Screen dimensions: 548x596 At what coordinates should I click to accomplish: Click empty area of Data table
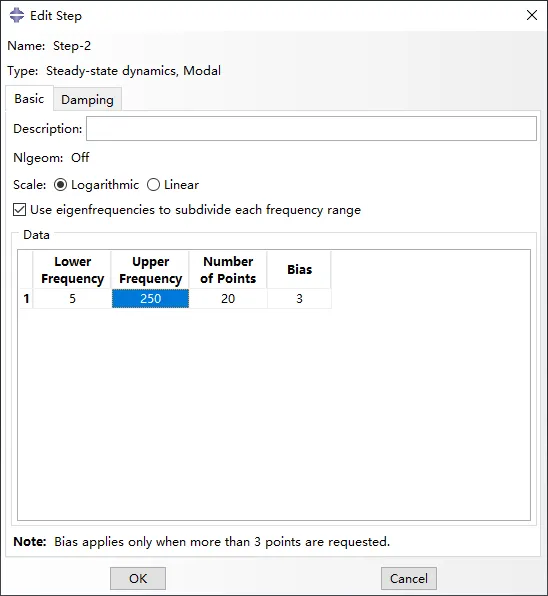pyautogui.click(x=274, y=414)
